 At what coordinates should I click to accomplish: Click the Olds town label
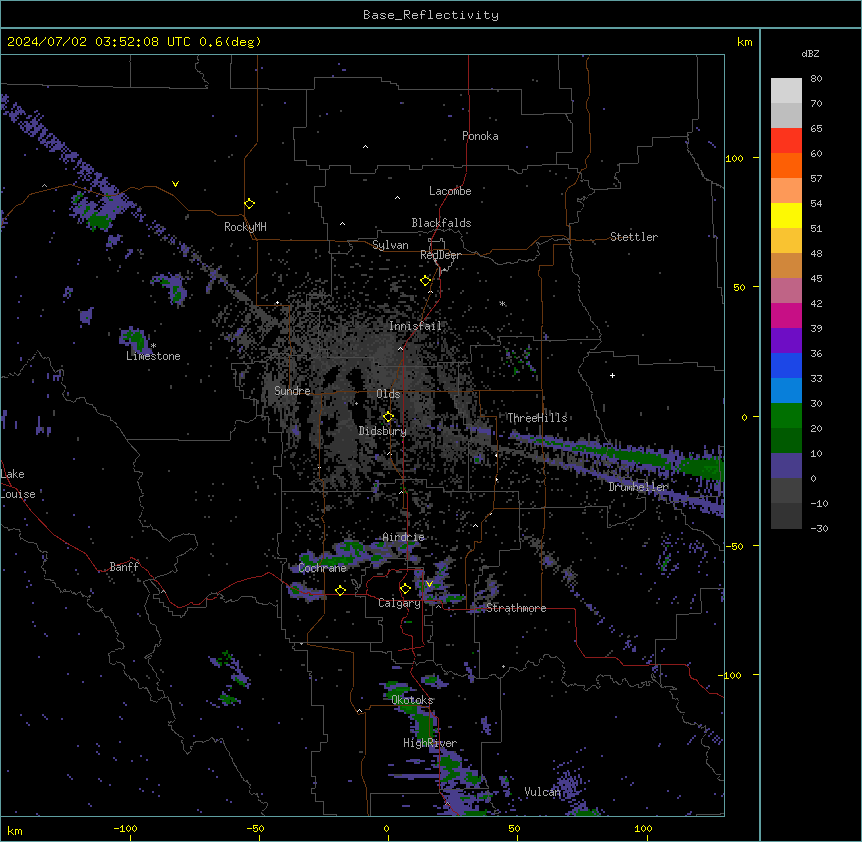pyautogui.click(x=388, y=394)
